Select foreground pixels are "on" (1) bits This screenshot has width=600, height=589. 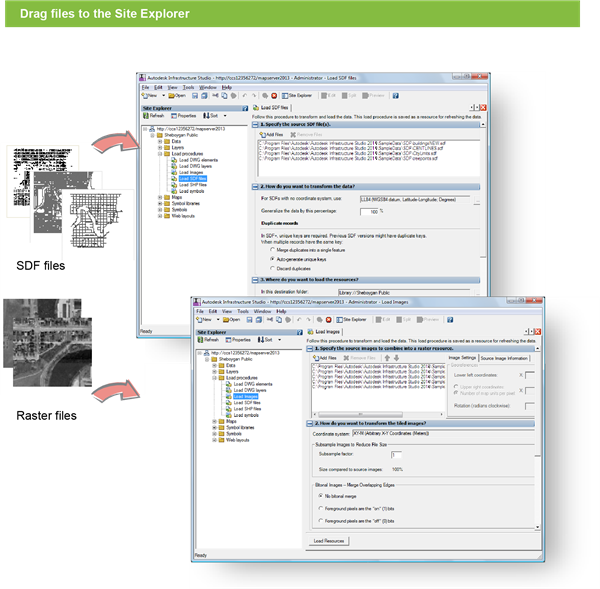pos(321,508)
